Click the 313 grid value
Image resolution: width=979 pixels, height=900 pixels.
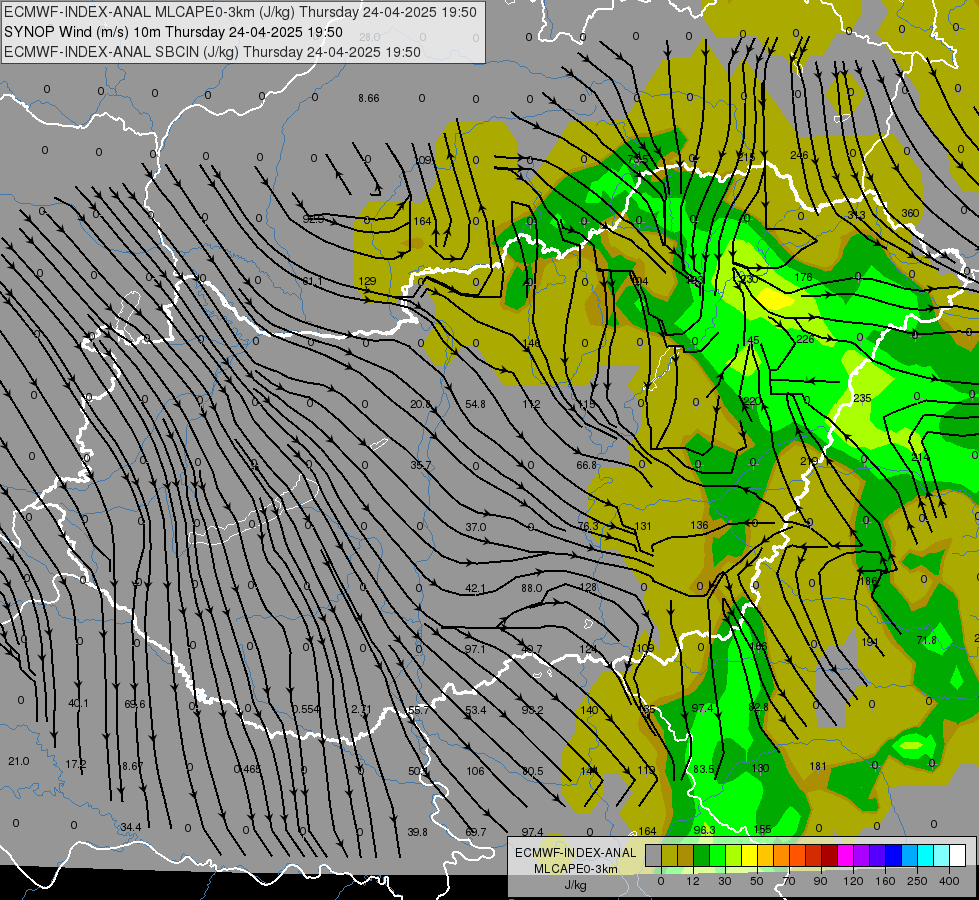(x=856, y=215)
